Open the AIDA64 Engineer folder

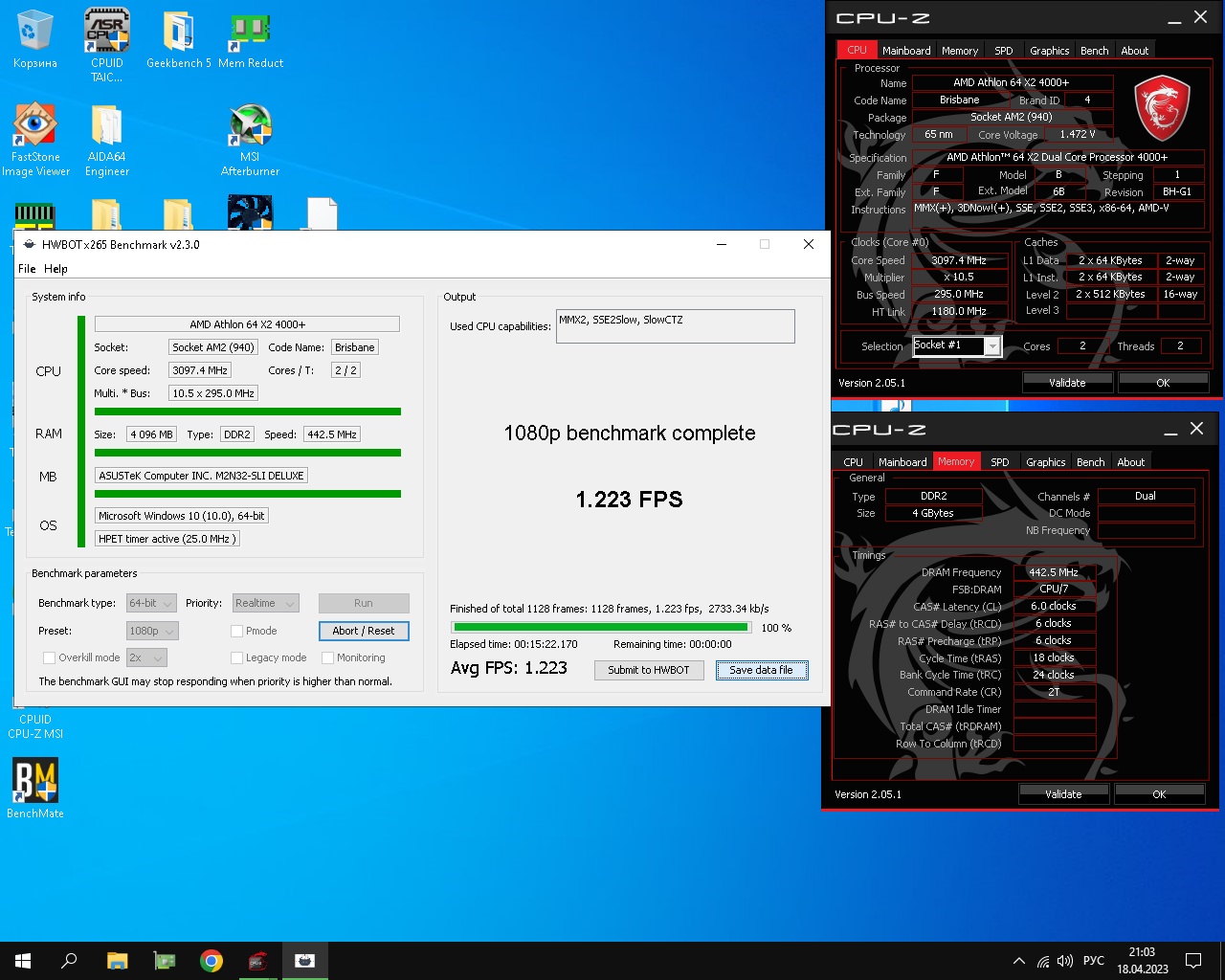point(107,140)
